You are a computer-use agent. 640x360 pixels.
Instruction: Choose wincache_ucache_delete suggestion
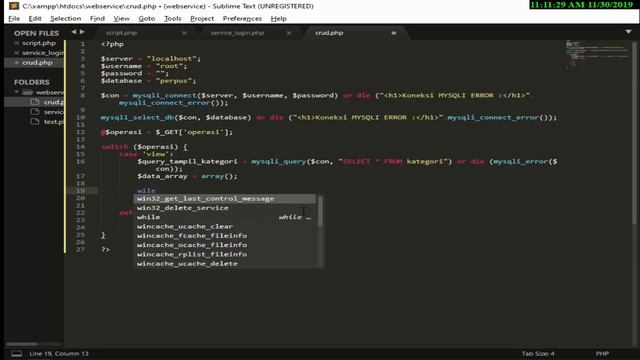click(225, 264)
